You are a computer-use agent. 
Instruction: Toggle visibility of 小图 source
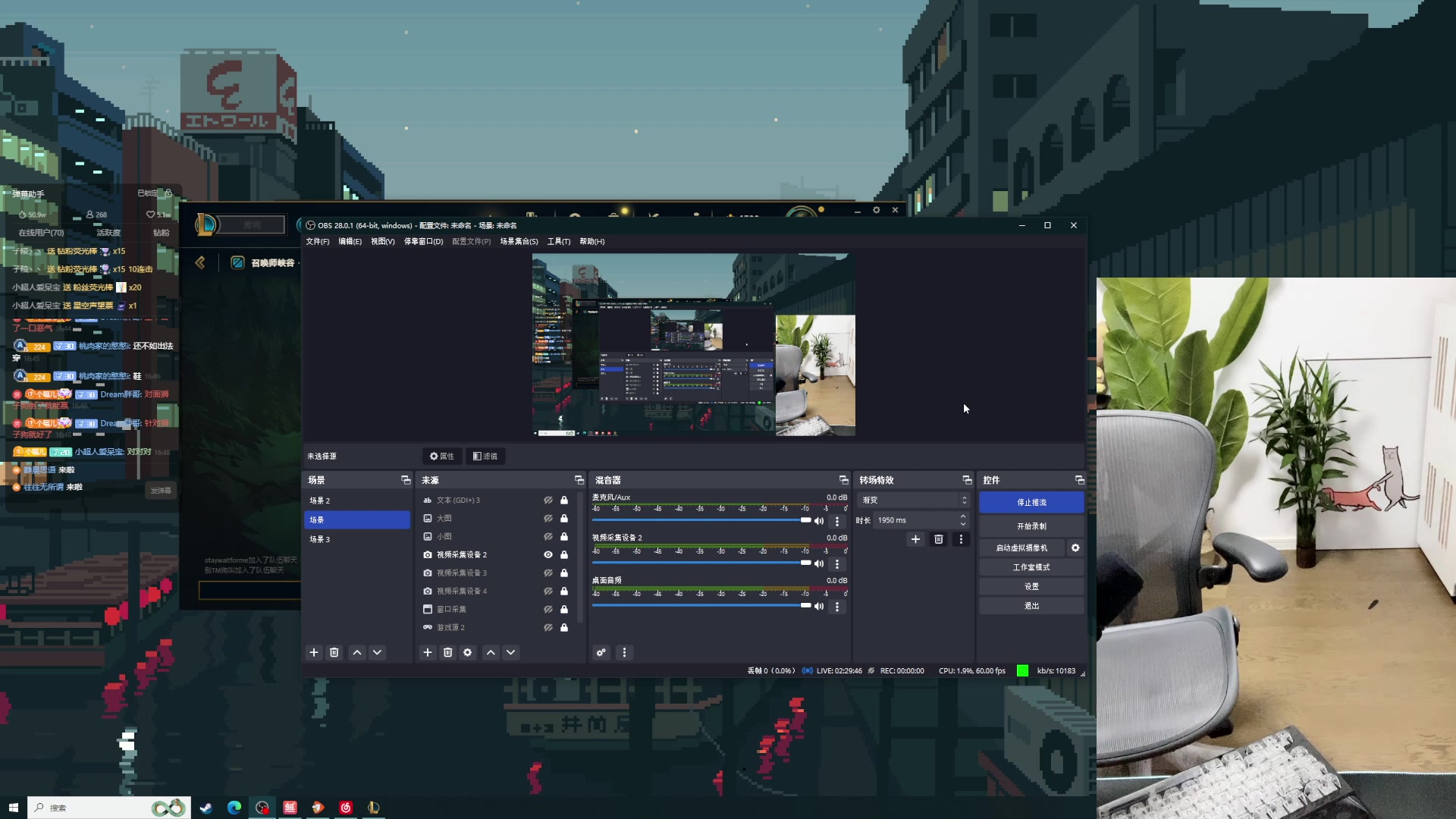pos(548,536)
